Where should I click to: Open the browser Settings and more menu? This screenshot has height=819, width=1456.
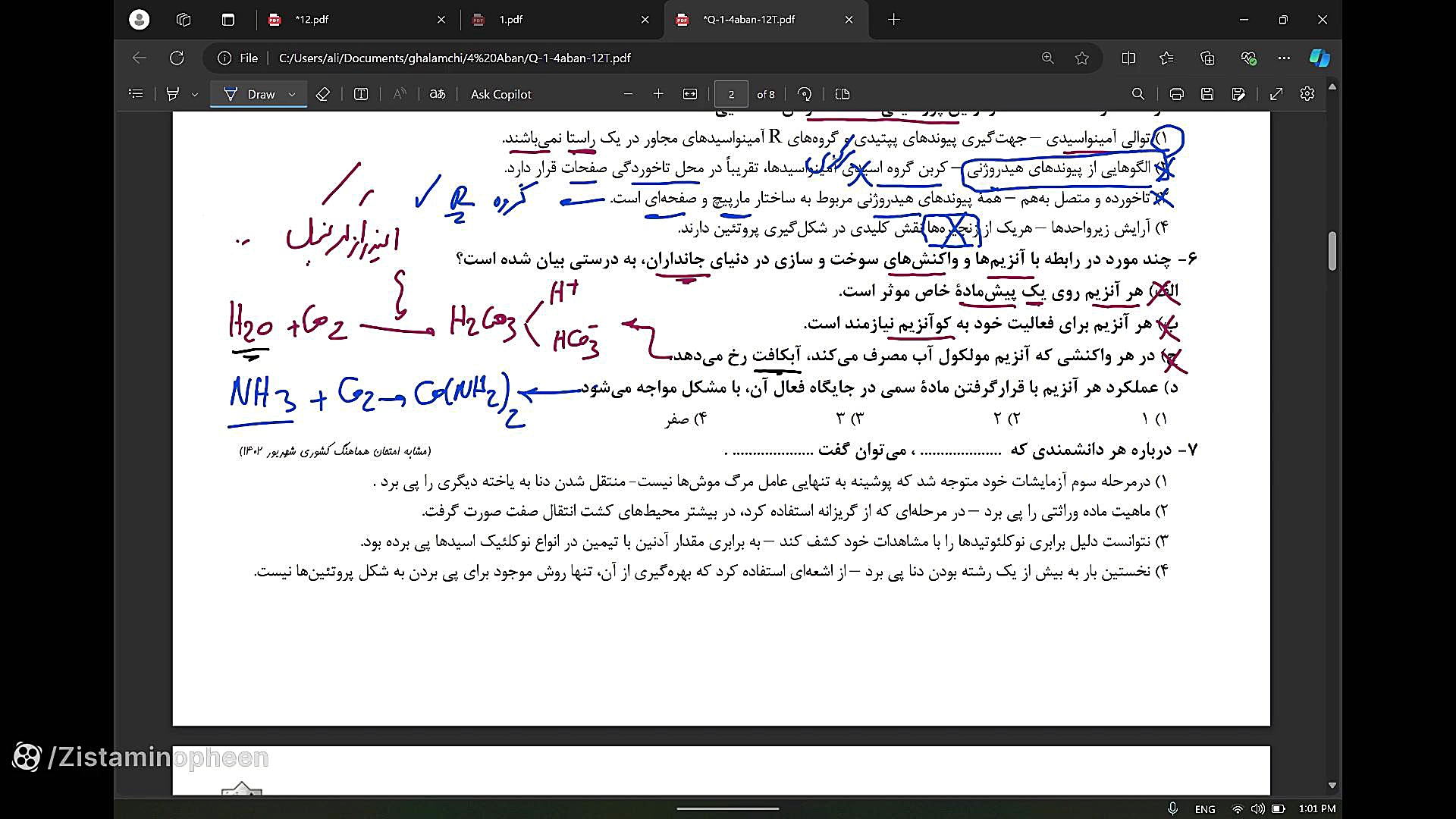click(x=1283, y=58)
